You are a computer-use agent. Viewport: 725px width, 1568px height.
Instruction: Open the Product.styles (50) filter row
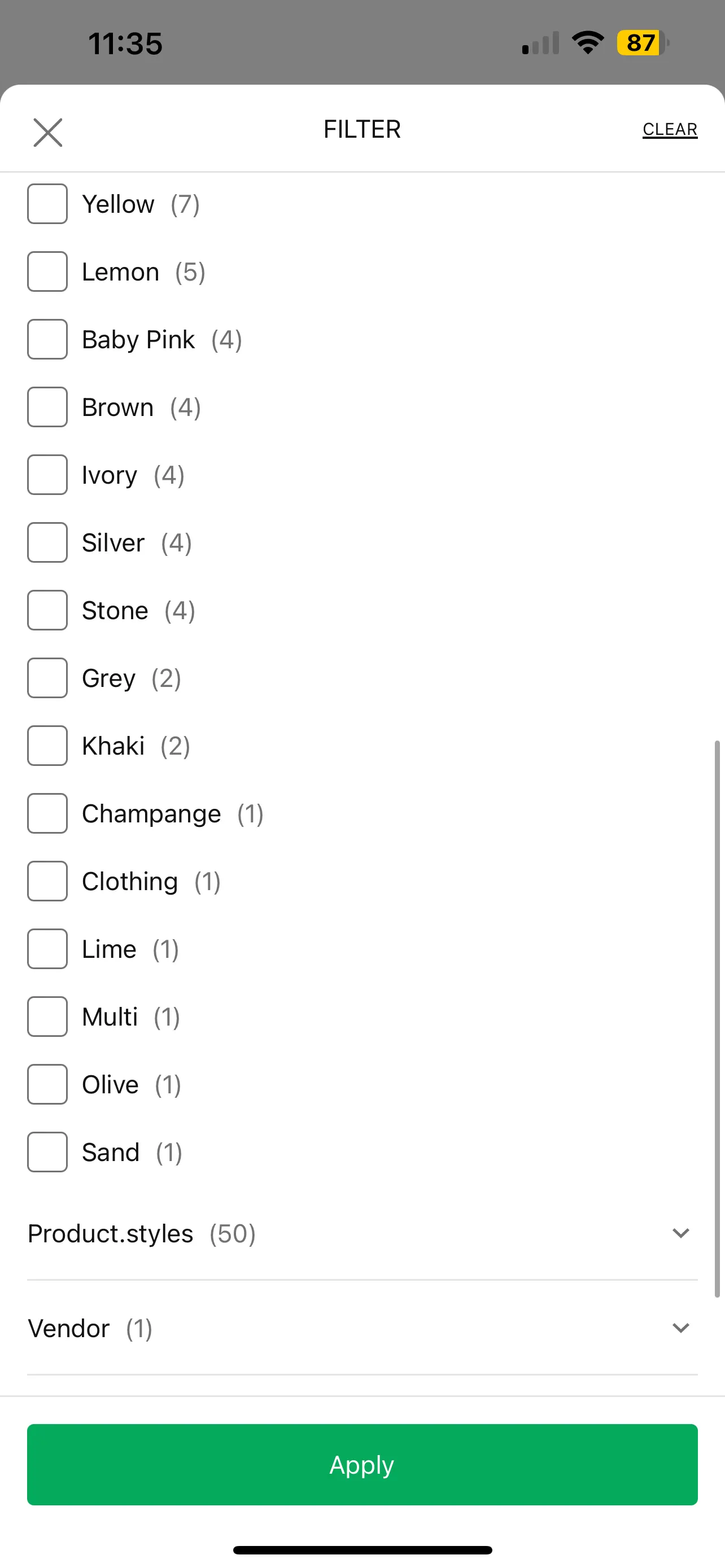click(362, 1233)
